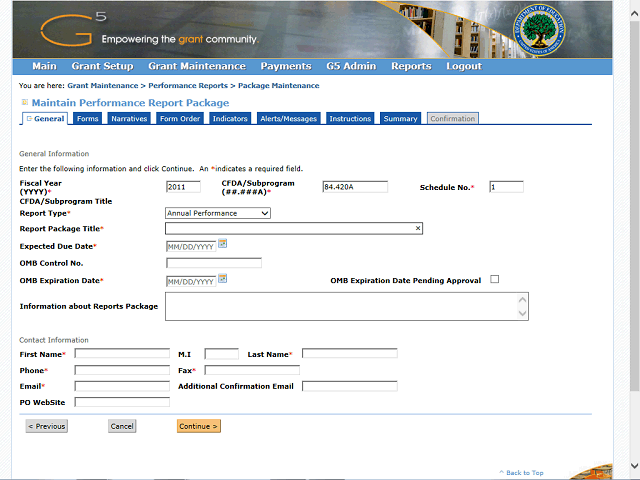Click the Email field
640x480 pixels.
pyautogui.click(x=122, y=386)
